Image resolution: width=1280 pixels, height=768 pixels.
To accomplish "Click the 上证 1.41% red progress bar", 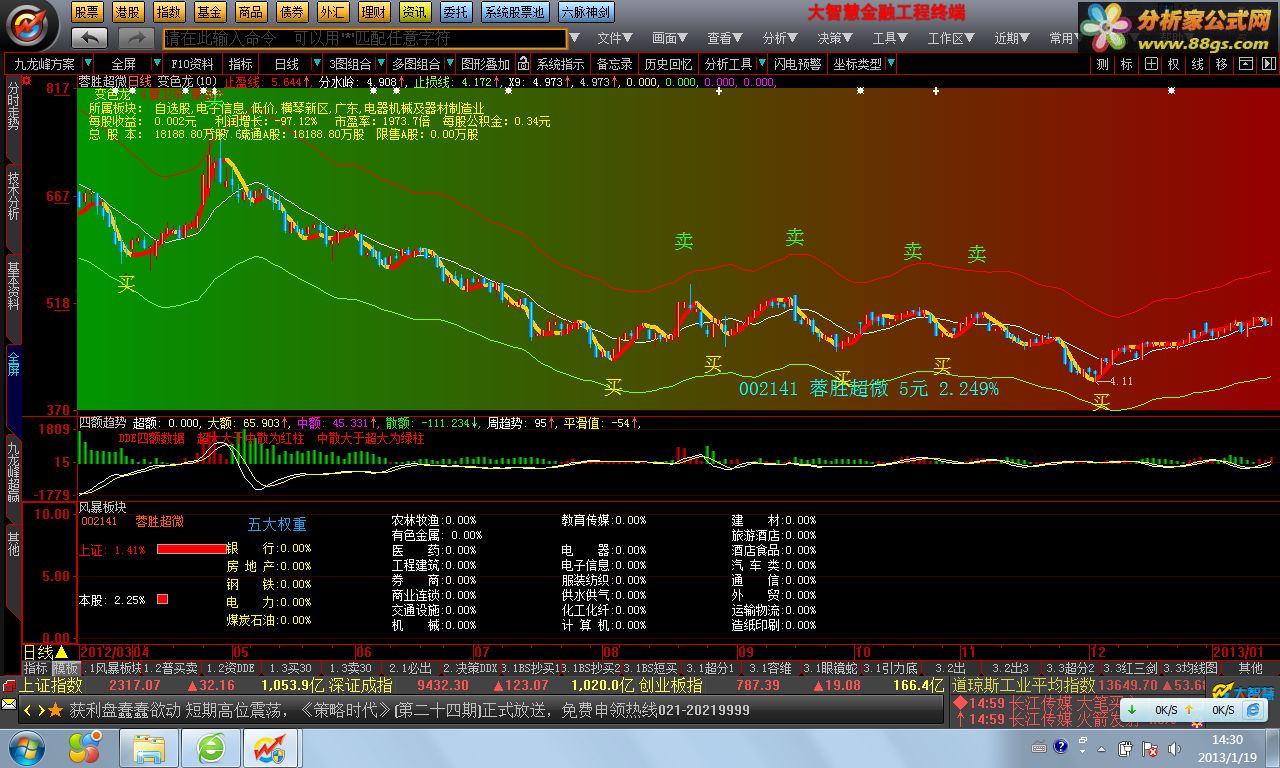I will [x=192, y=549].
